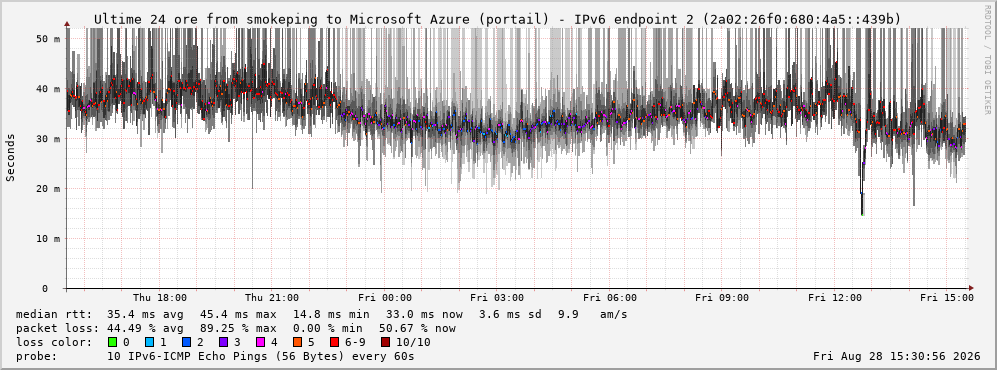Click the blue loss color 2 swatch
Image resolution: width=997 pixels, height=370 pixels.
pyautogui.click(x=186, y=342)
